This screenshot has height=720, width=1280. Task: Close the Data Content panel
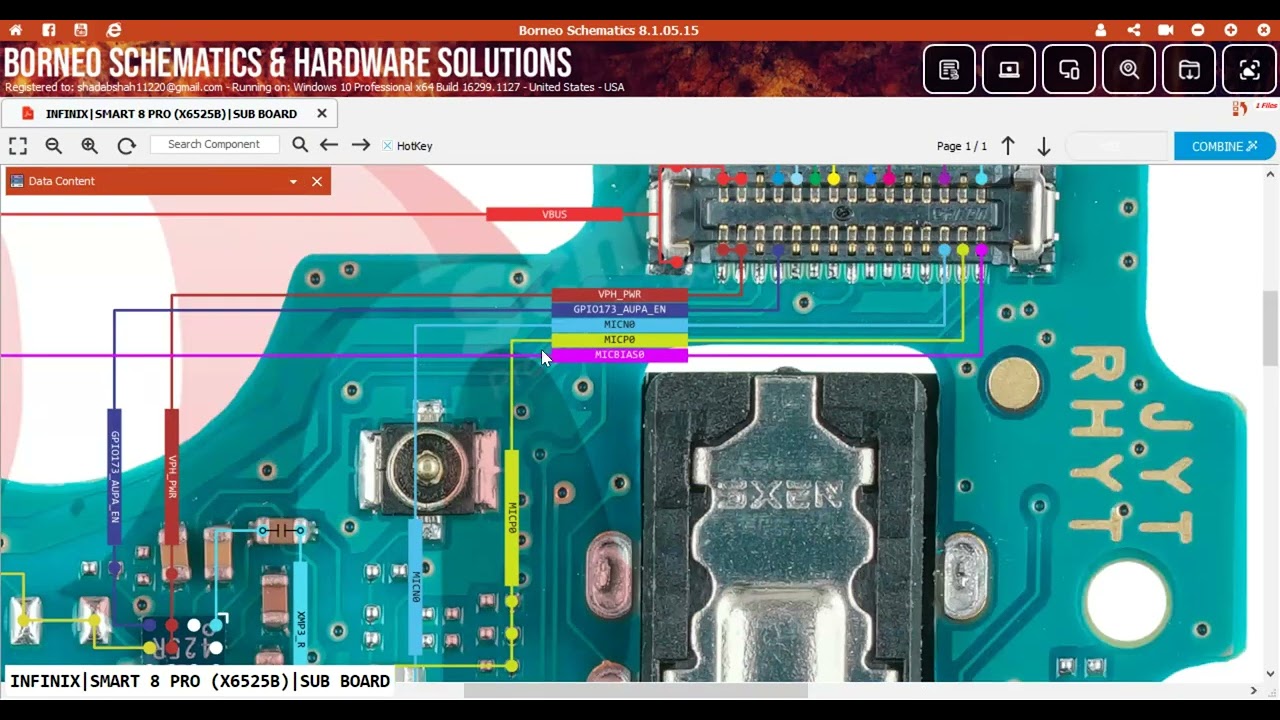317,181
